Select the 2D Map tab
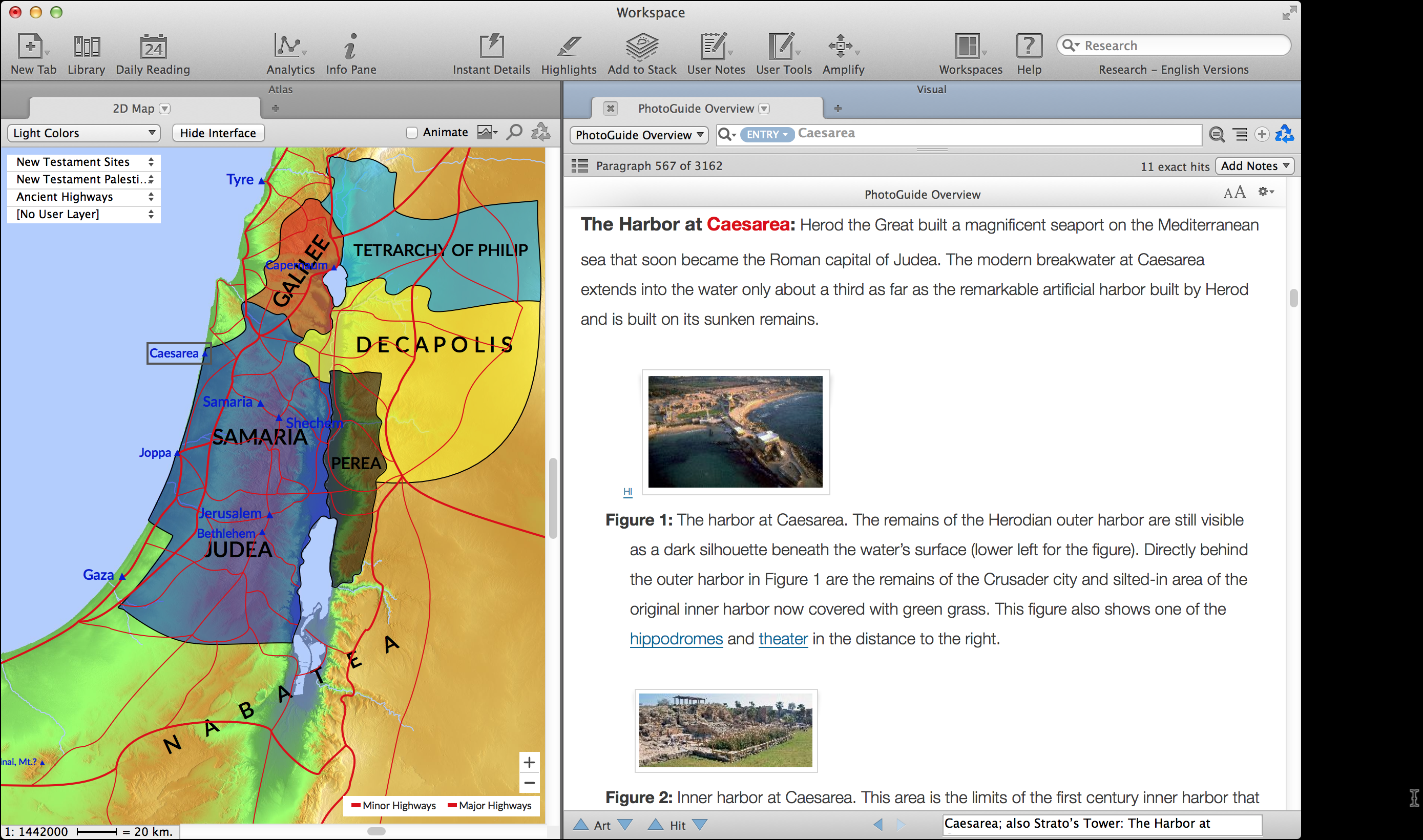This screenshot has height=840, width=1423. pyautogui.click(x=134, y=109)
